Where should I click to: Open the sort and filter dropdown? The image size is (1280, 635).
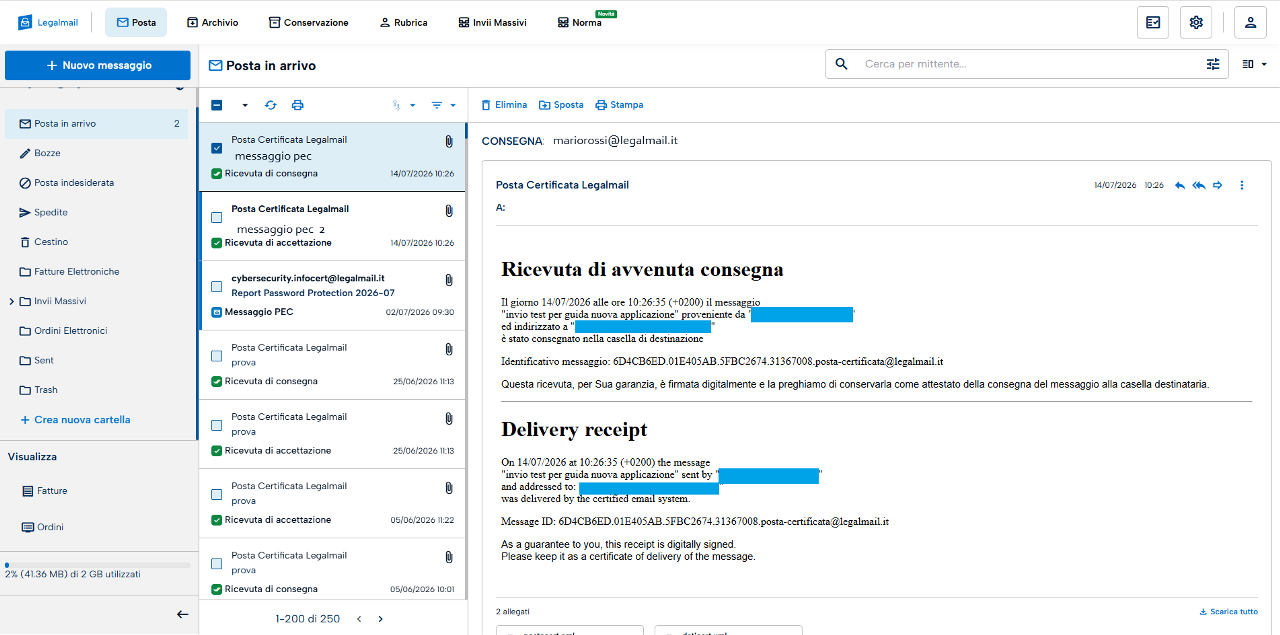pos(443,105)
